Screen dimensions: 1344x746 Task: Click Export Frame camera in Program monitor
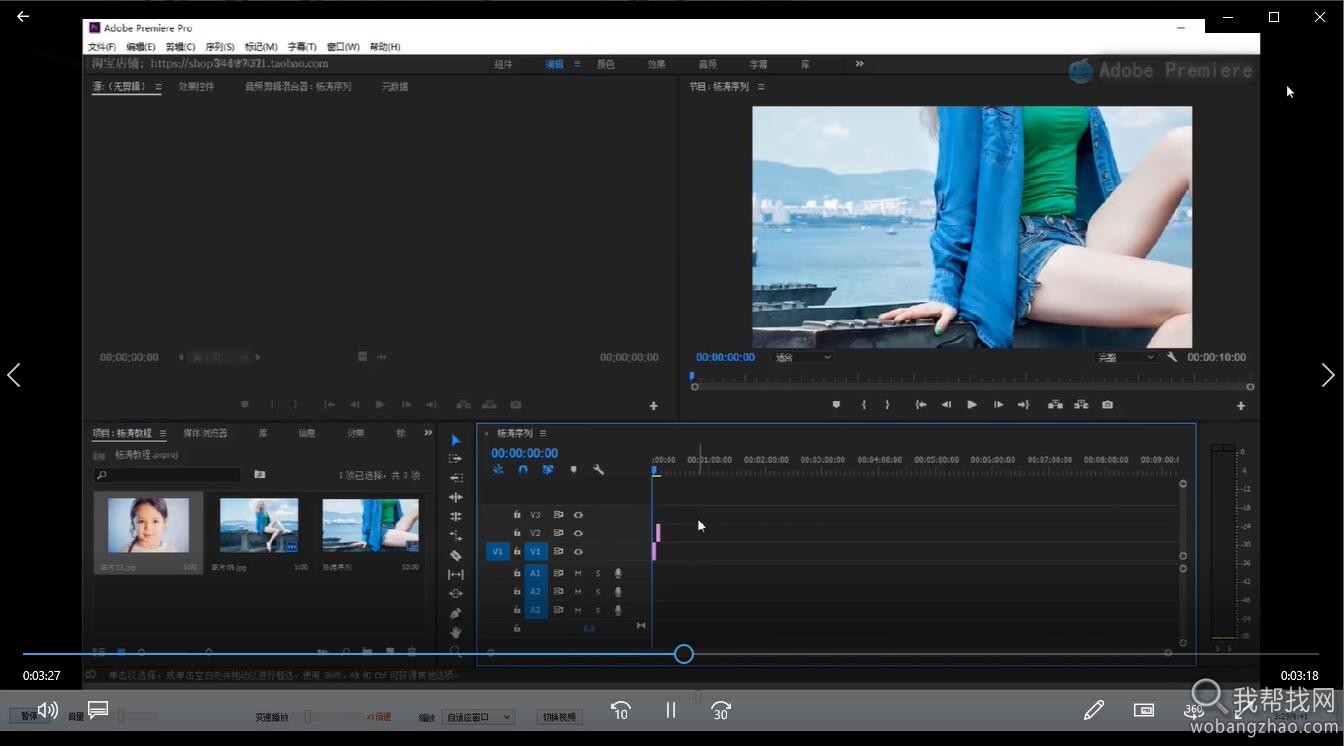[x=1107, y=405]
